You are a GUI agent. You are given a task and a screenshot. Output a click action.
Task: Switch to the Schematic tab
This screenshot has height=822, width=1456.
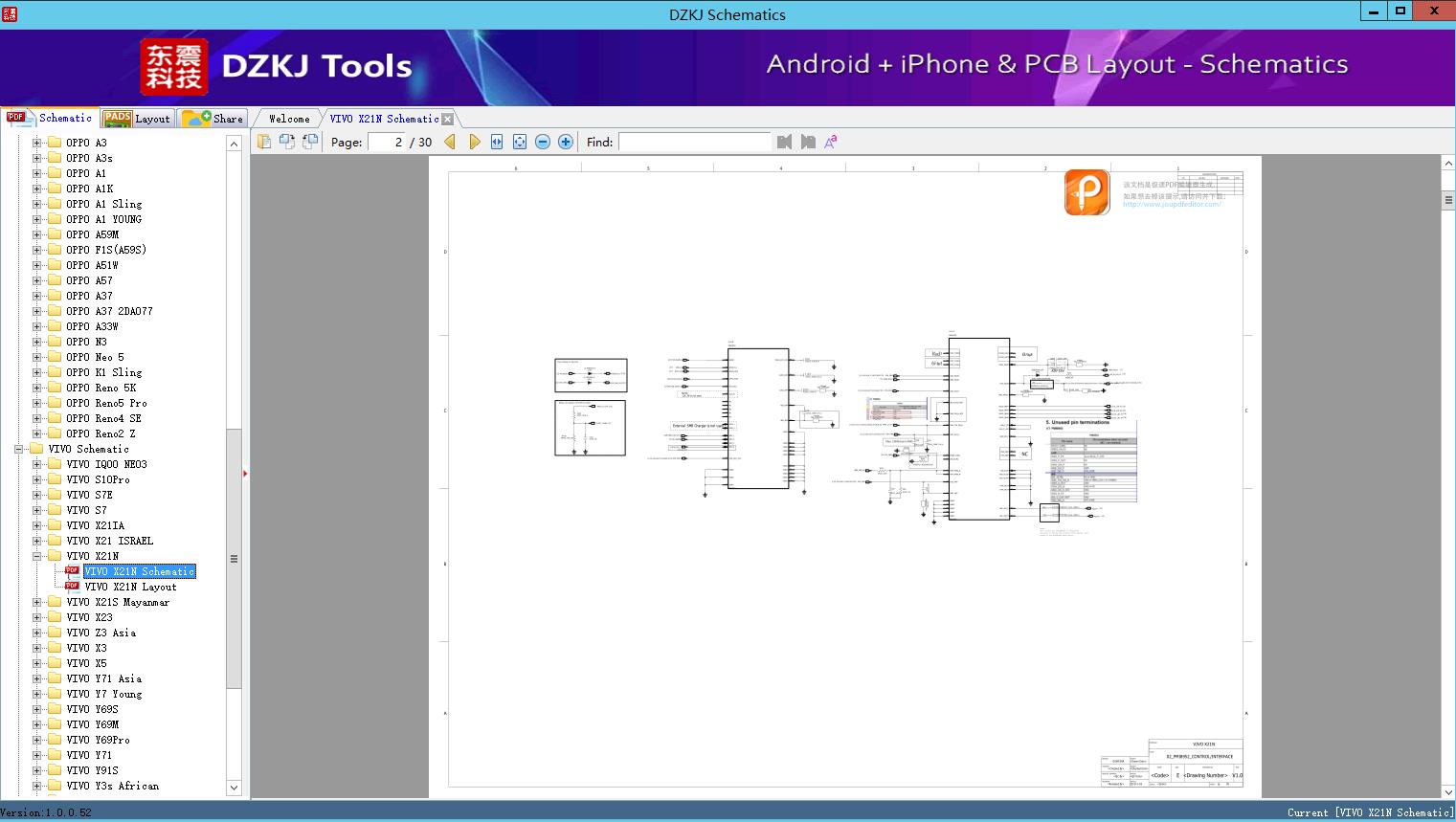[50, 118]
